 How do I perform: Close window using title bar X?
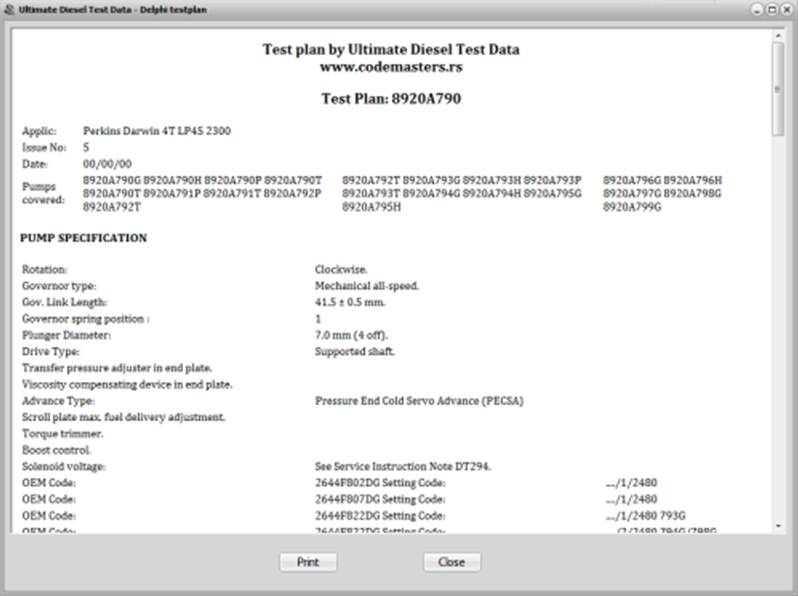coord(786,10)
